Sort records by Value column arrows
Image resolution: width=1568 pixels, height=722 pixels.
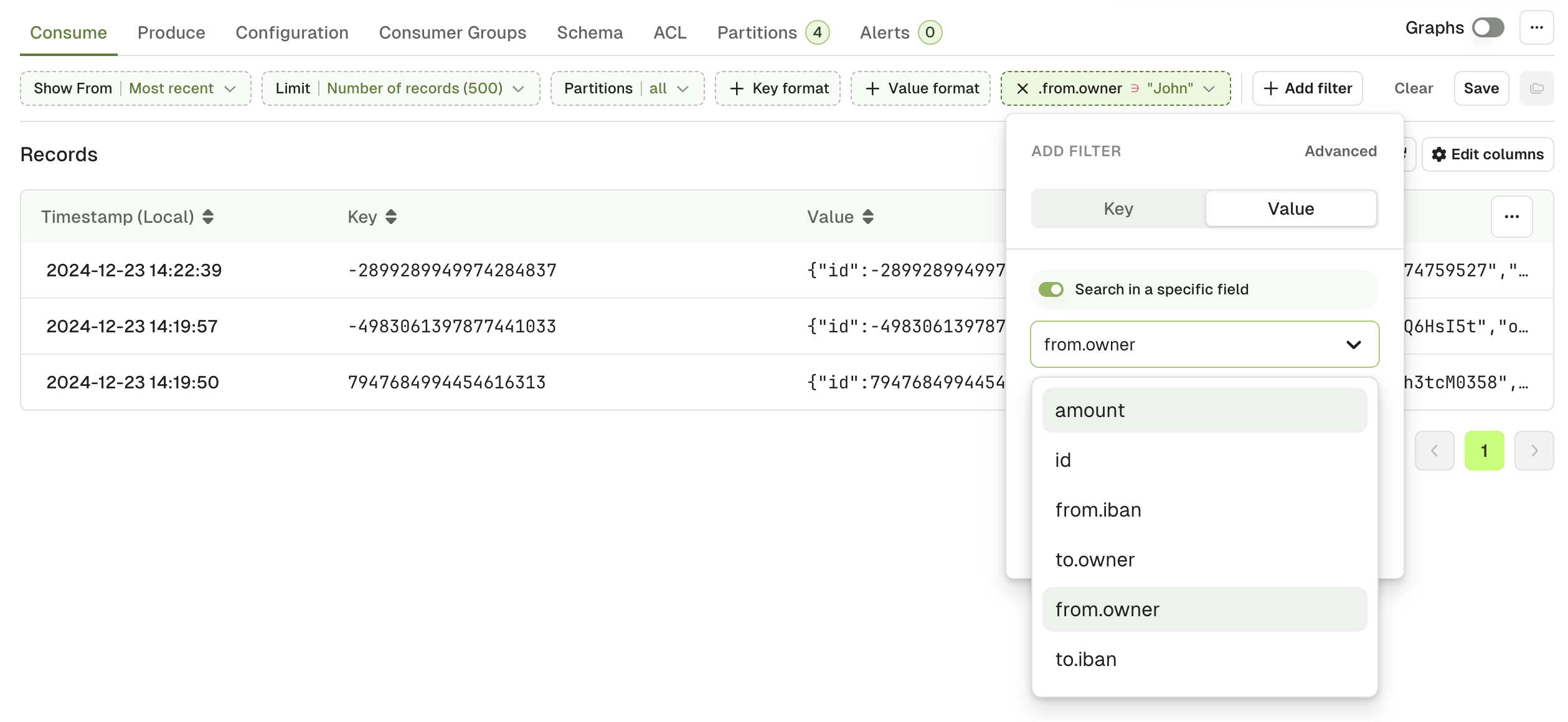[x=868, y=217]
